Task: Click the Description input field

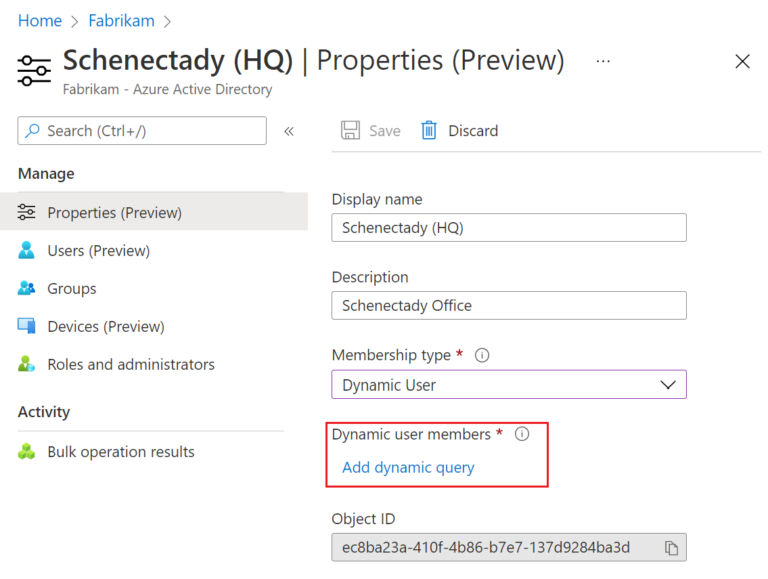Action: click(509, 306)
